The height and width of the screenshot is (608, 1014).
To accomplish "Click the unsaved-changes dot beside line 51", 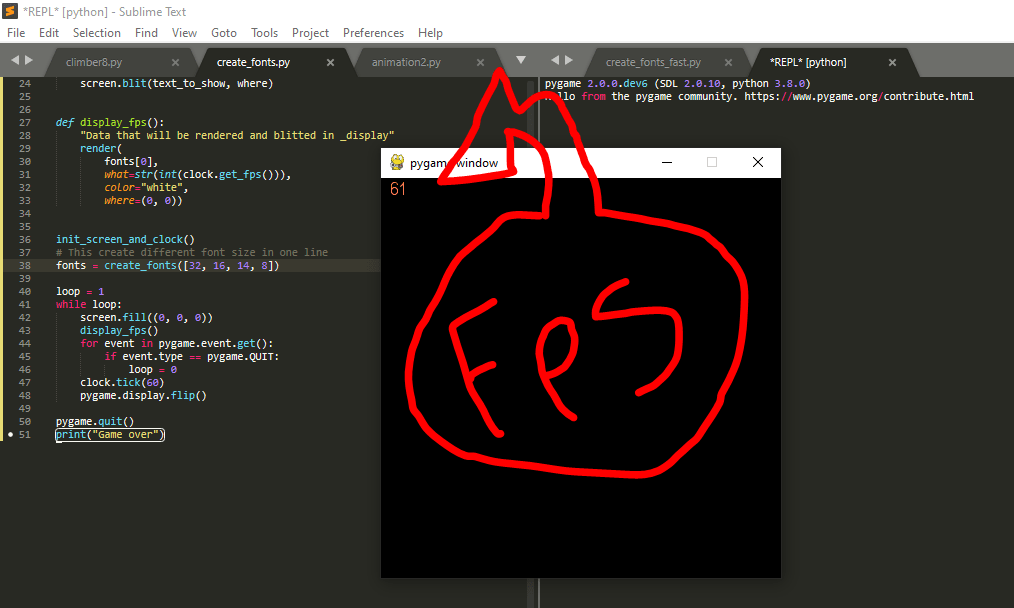I will (x=9, y=434).
